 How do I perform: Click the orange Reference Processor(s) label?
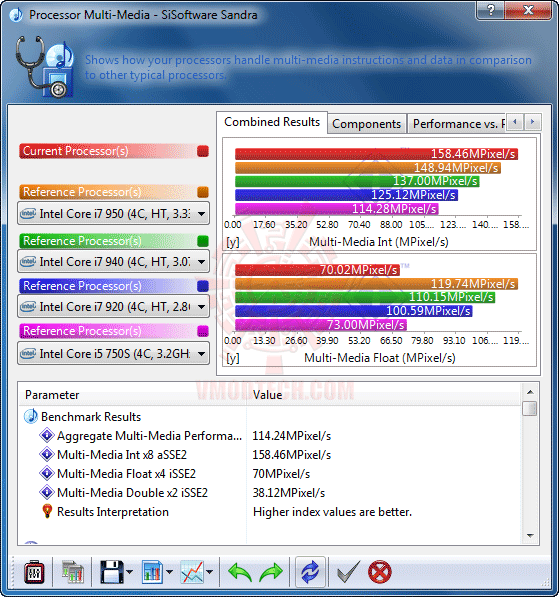tap(82, 192)
